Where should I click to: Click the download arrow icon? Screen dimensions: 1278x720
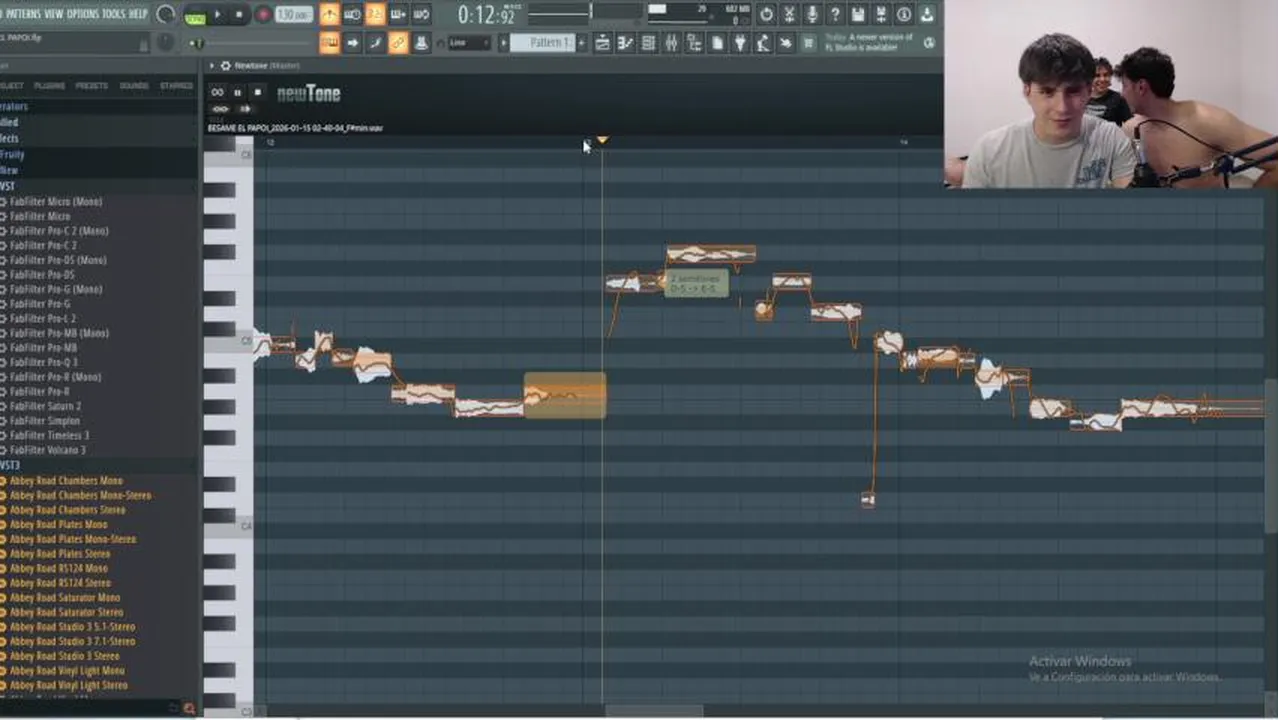pyautogui.click(x=927, y=14)
